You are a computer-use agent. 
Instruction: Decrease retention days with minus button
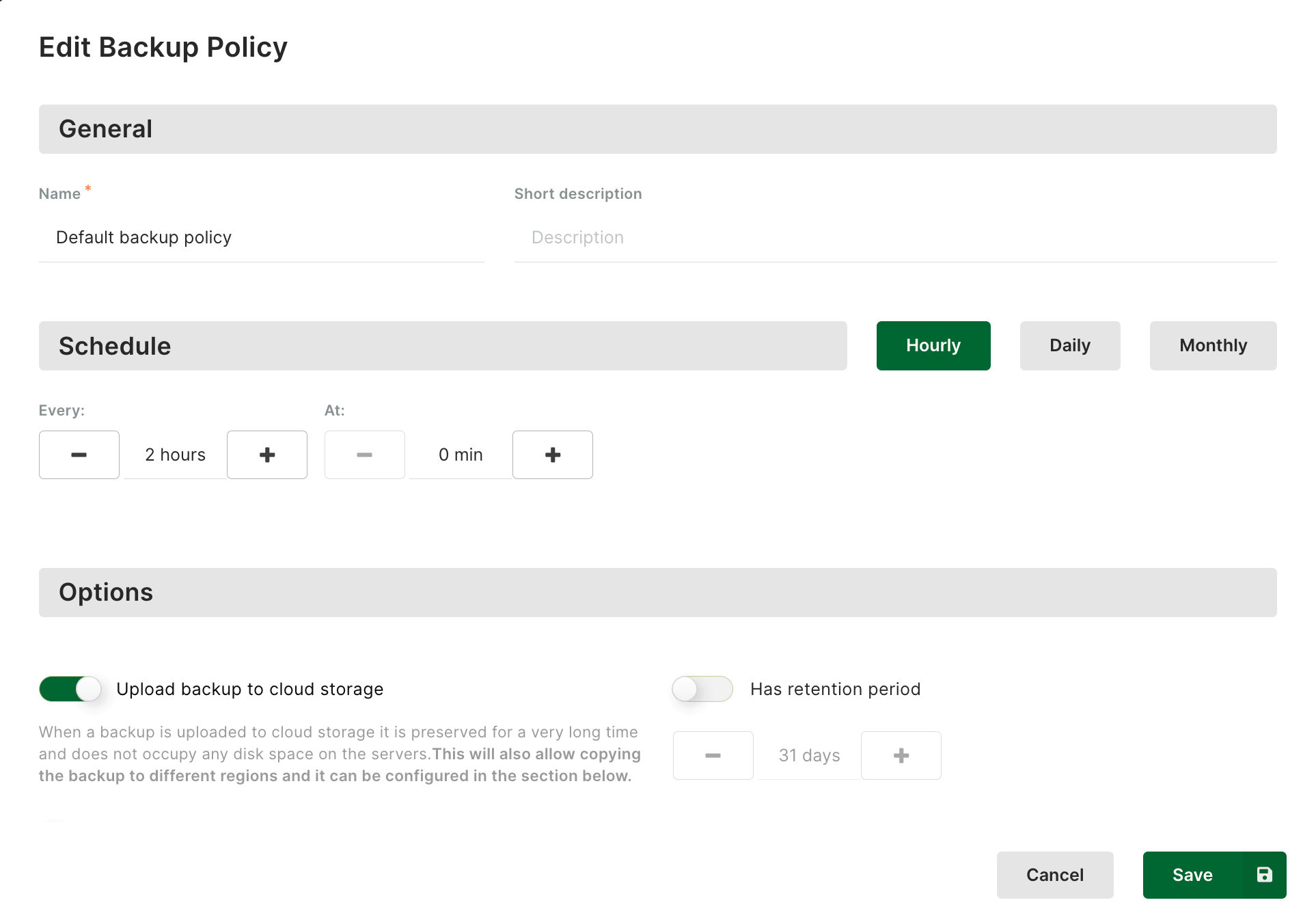click(x=713, y=755)
